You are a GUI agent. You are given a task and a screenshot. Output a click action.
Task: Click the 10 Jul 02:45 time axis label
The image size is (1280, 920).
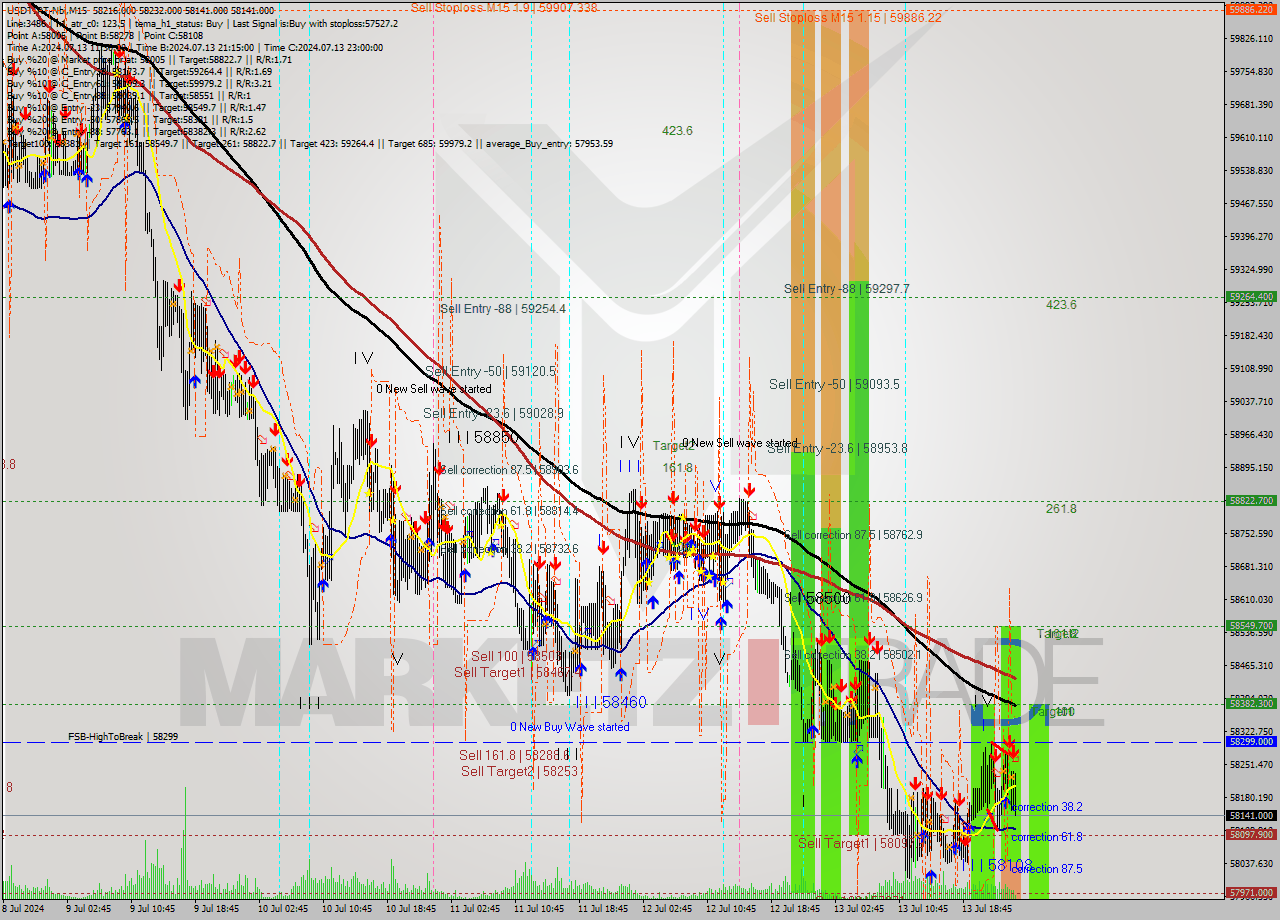click(x=282, y=909)
